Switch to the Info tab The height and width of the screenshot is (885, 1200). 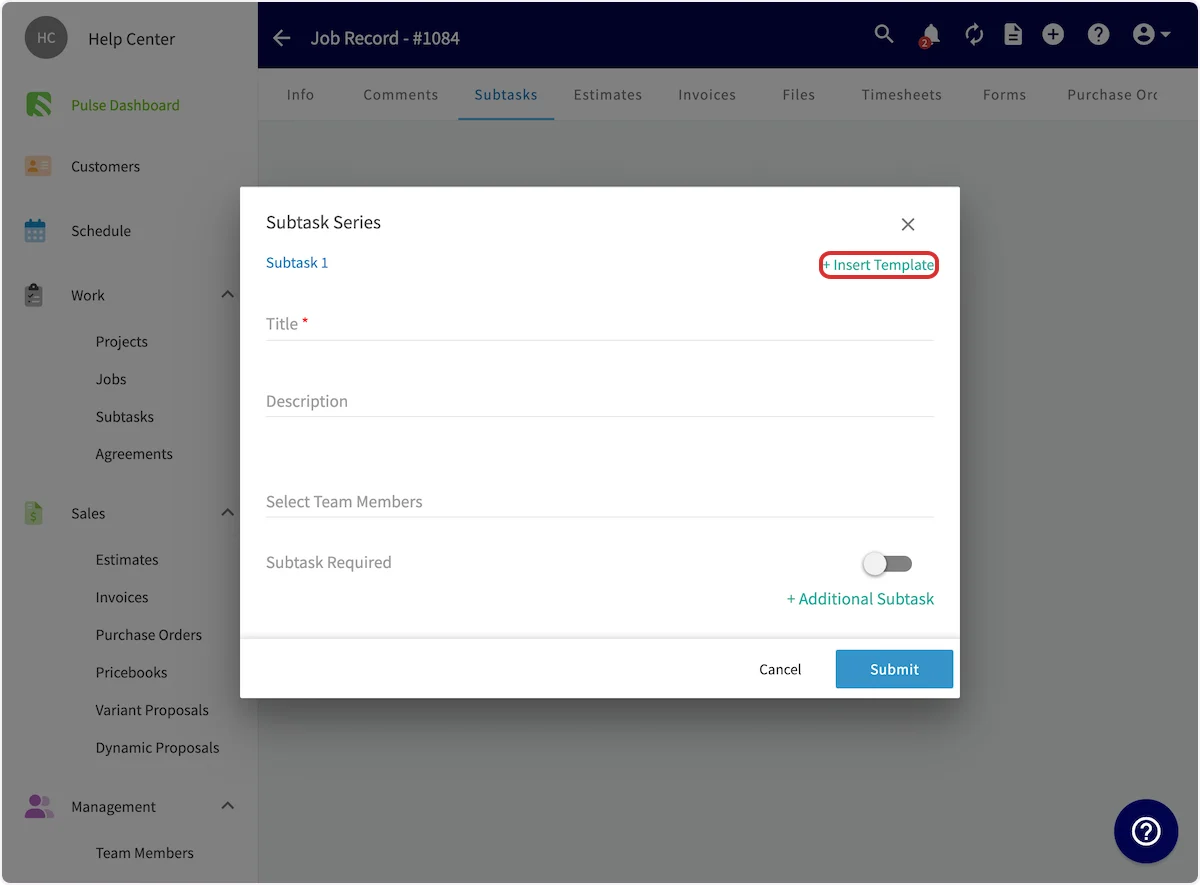click(x=300, y=95)
